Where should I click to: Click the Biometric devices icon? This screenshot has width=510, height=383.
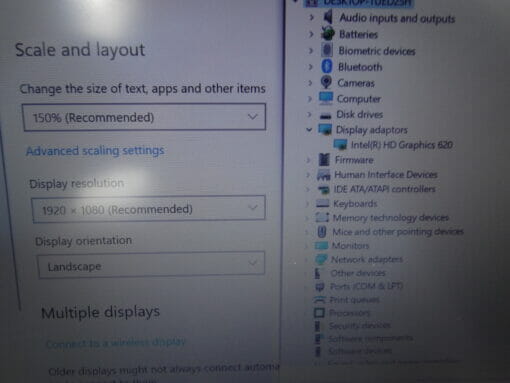coord(327,50)
